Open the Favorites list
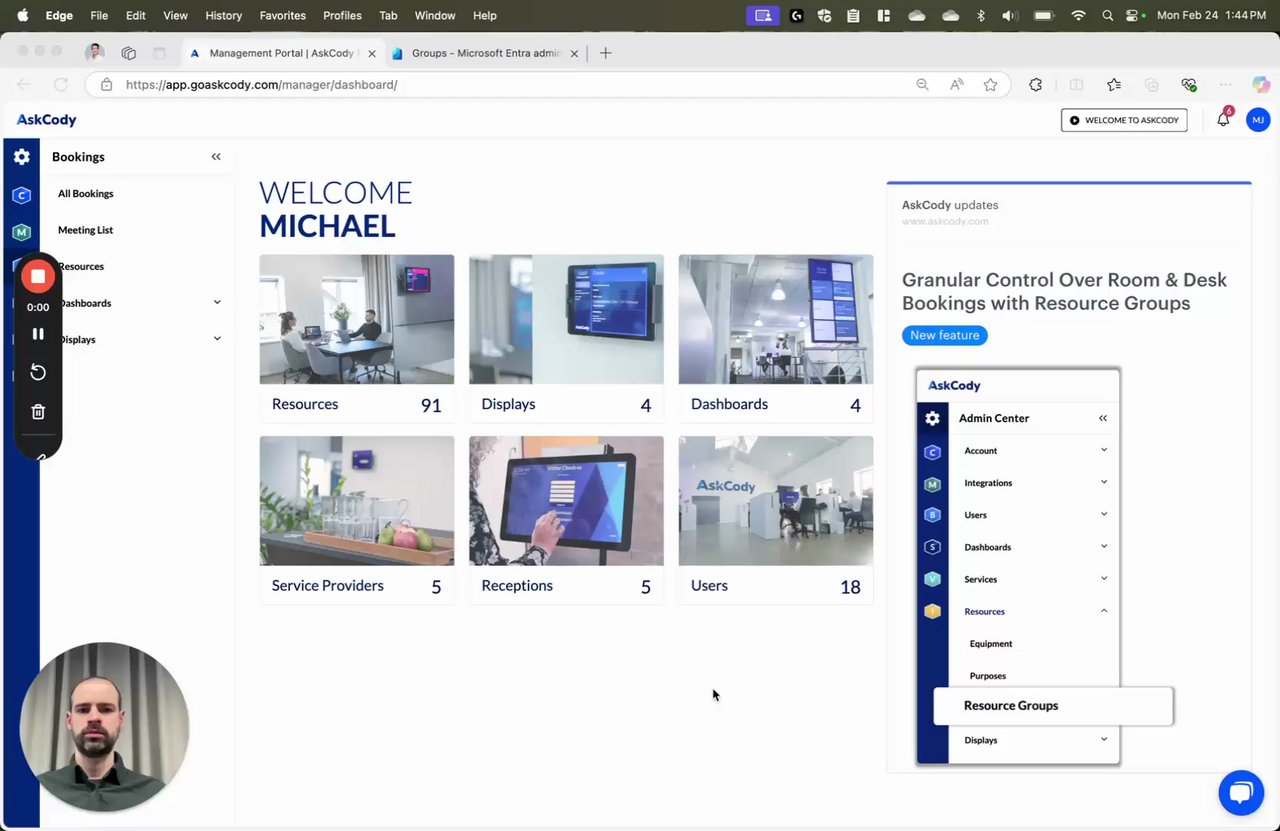 pos(1114,85)
